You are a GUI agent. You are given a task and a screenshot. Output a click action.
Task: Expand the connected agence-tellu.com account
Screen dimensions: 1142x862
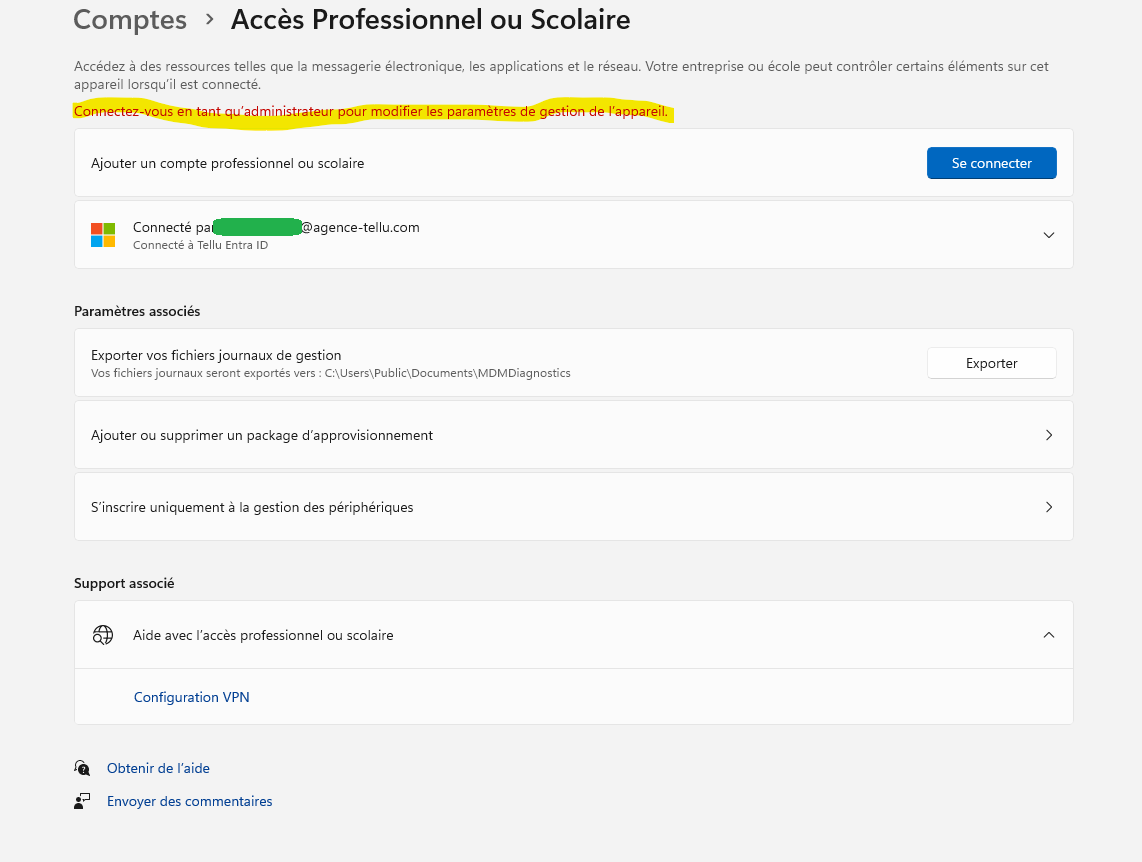coord(1049,235)
